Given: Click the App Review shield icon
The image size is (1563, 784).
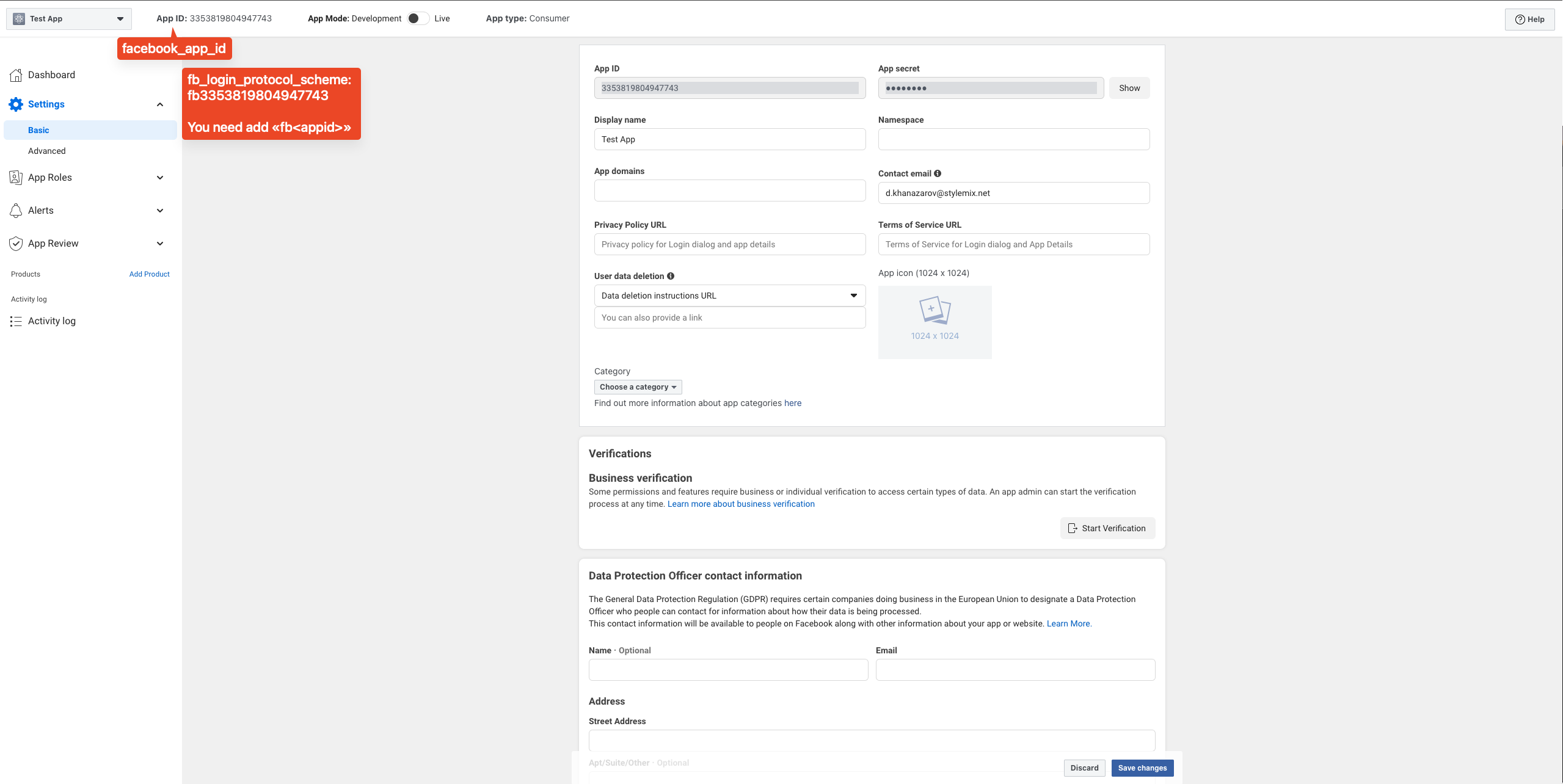Looking at the screenshot, I should (16, 244).
